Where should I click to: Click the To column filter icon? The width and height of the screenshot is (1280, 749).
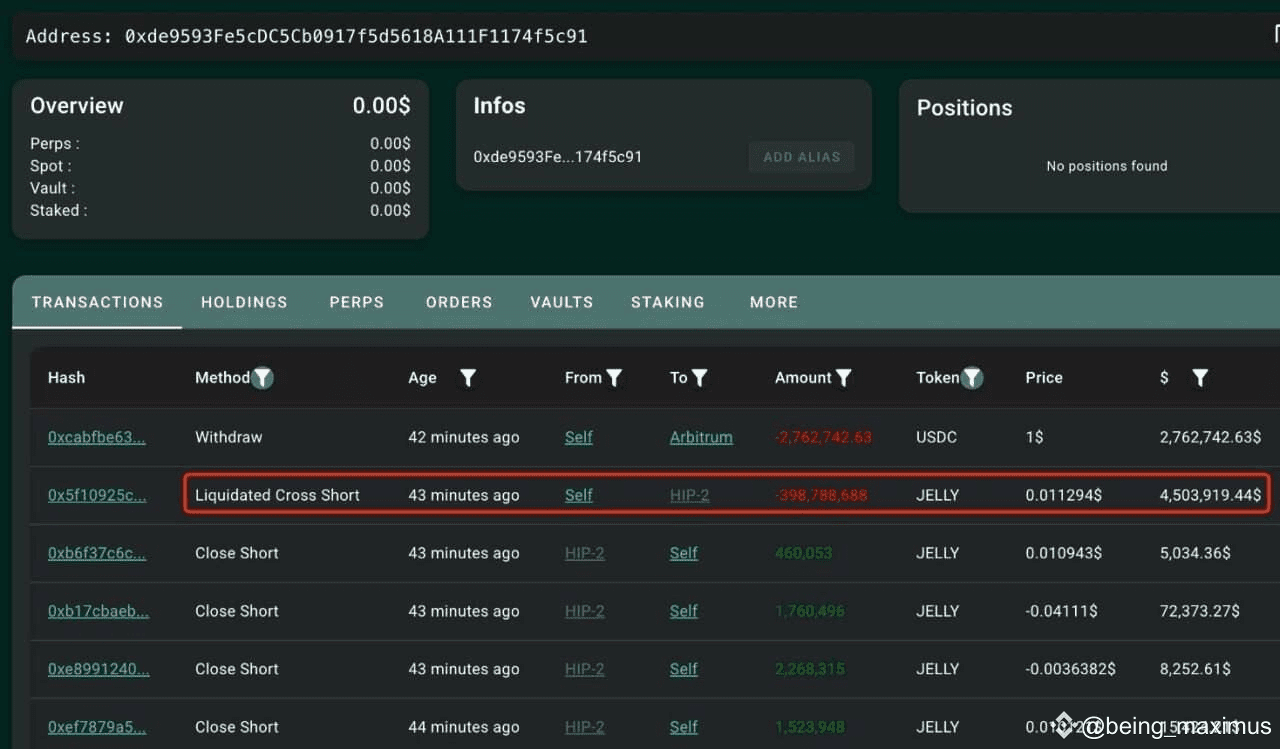click(x=700, y=378)
